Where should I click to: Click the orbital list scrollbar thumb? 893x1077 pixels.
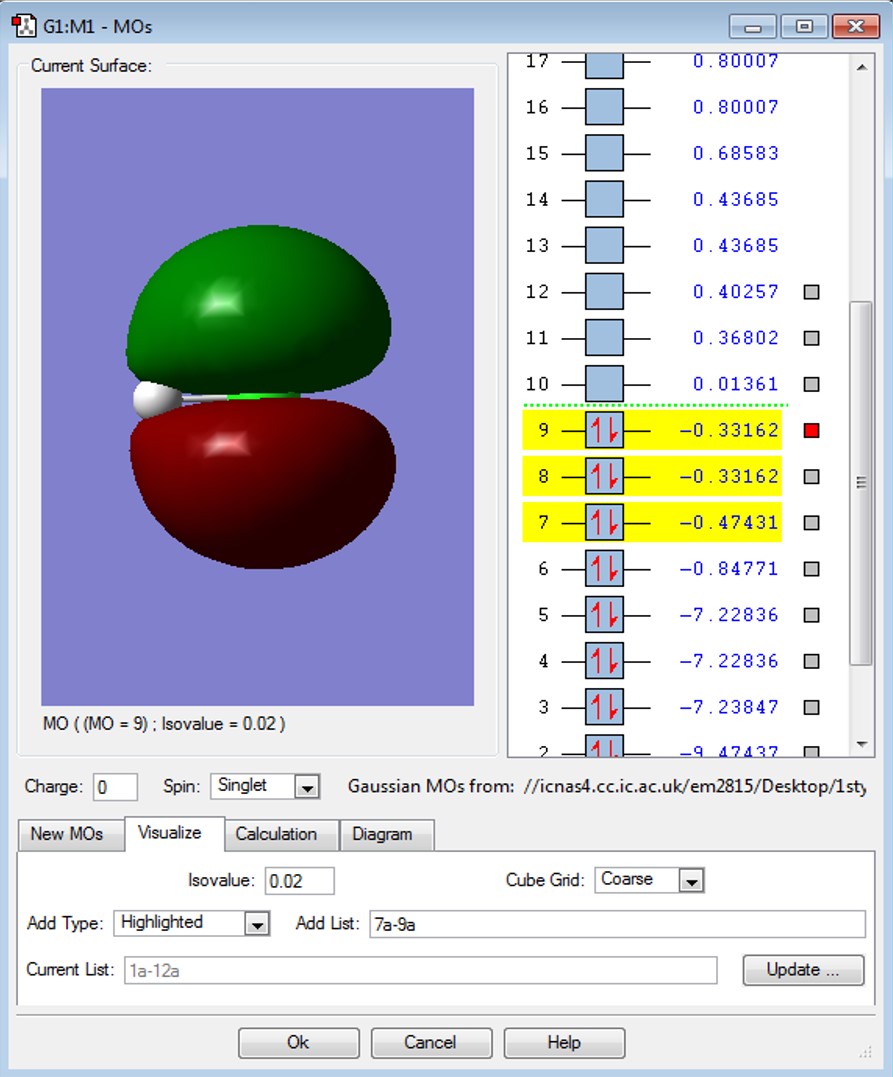861,483
